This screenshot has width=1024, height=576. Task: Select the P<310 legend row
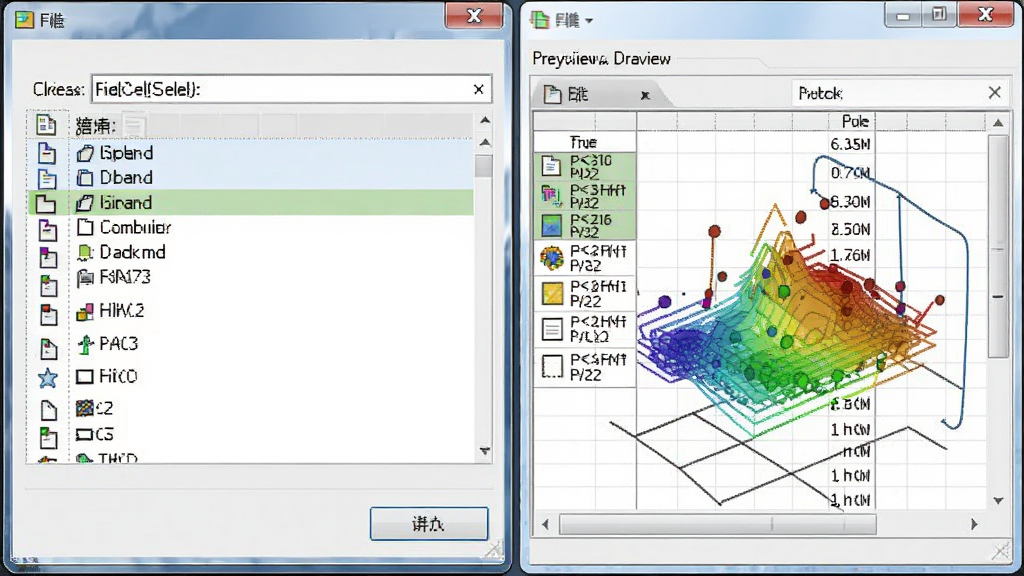[x=585, y=167]
